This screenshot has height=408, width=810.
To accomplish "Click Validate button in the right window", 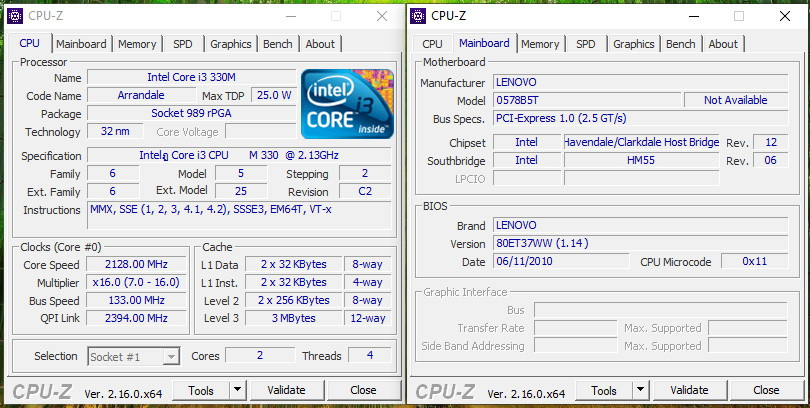I will click(x=689, y=390).
